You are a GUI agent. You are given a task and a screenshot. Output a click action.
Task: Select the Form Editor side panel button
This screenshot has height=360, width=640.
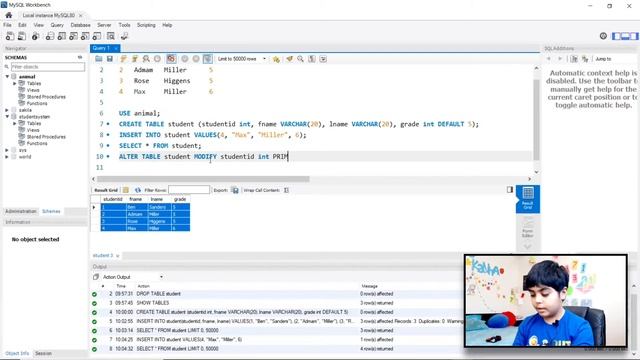tap(528, 228)
